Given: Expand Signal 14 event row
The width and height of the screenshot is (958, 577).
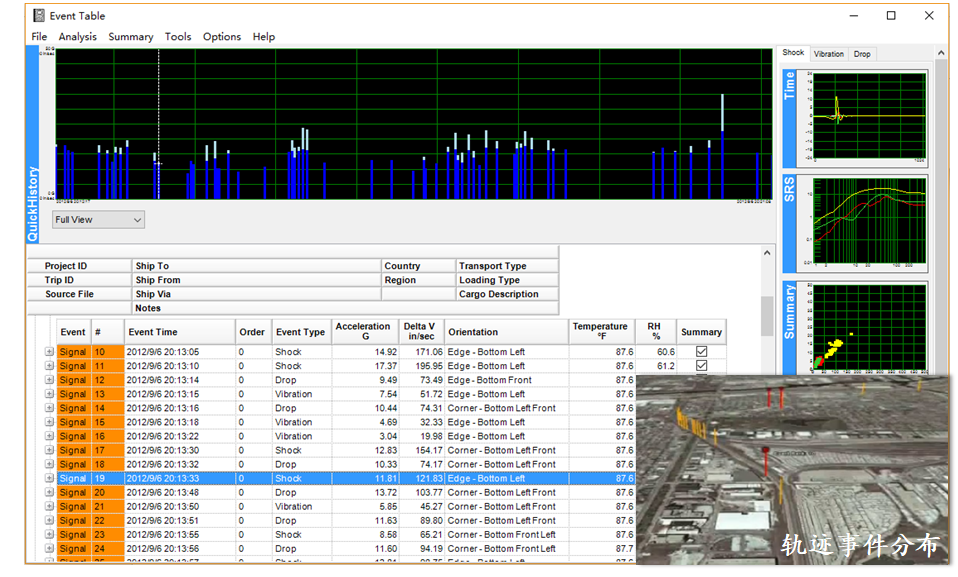Looking at the screenshot, I should tap(49, 408).
